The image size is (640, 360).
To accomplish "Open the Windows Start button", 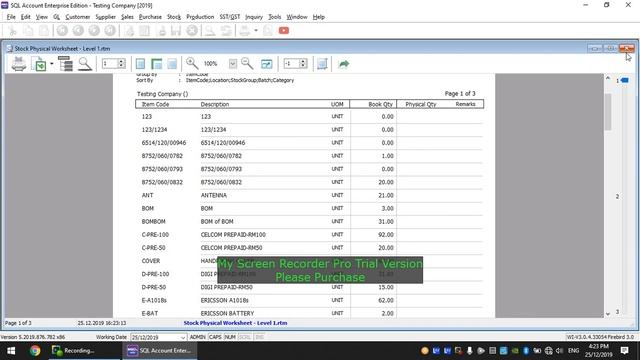I will [11, 351].
